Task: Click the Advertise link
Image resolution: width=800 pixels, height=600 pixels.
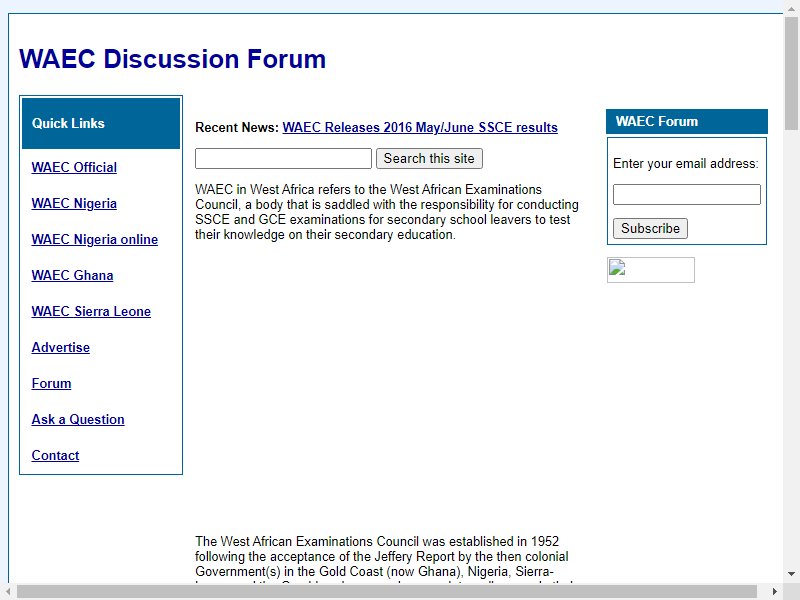Action: (x=60, y=347)
